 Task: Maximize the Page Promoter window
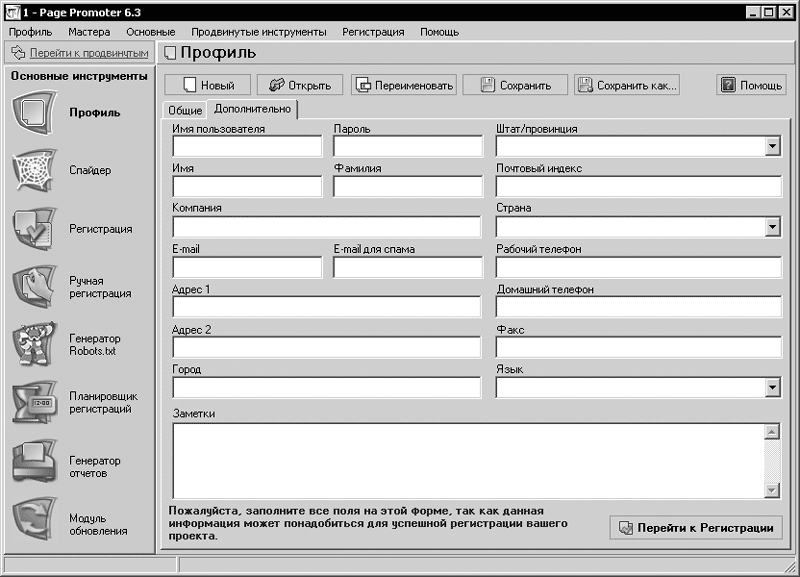point(768,12)
